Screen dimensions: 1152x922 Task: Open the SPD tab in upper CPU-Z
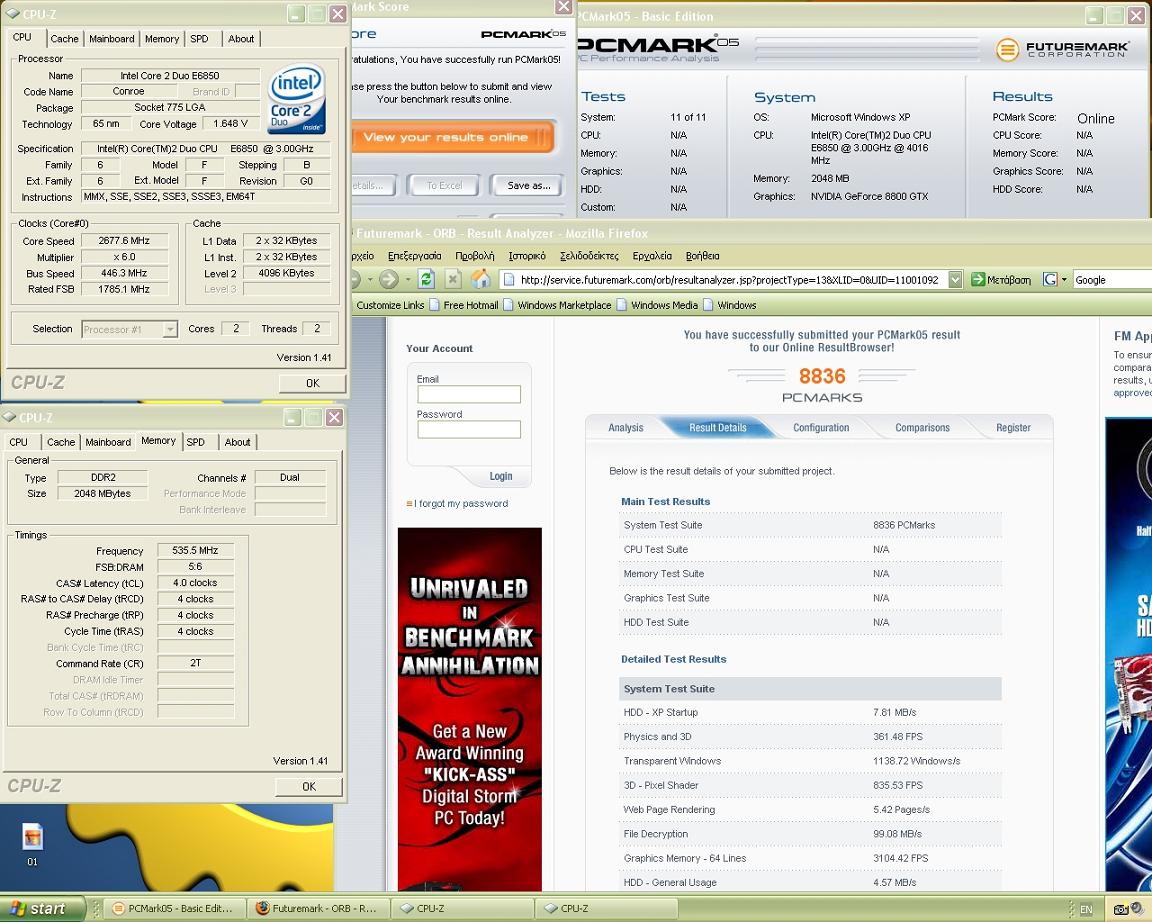pyautogui.click(x=200, y=39)
